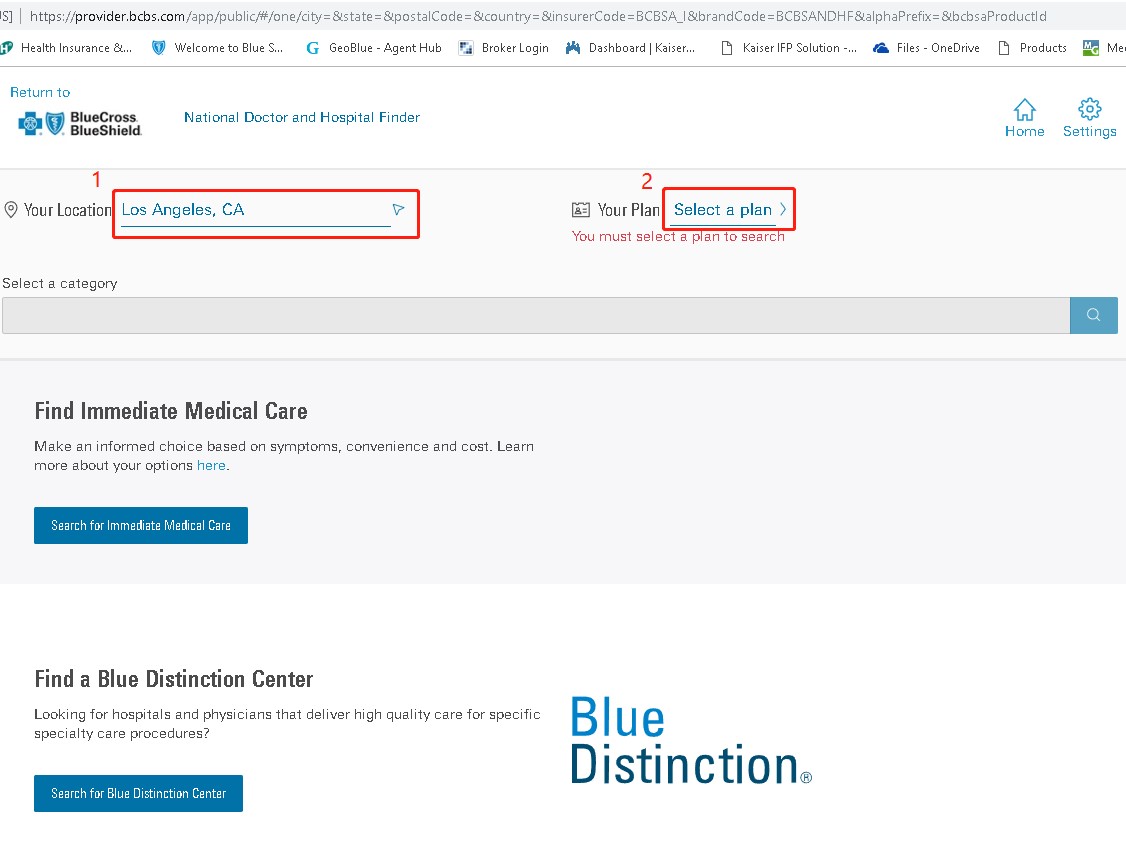Open the Products bookmark
Screen dimensions: 1126x860
(x=1033, y=48)
